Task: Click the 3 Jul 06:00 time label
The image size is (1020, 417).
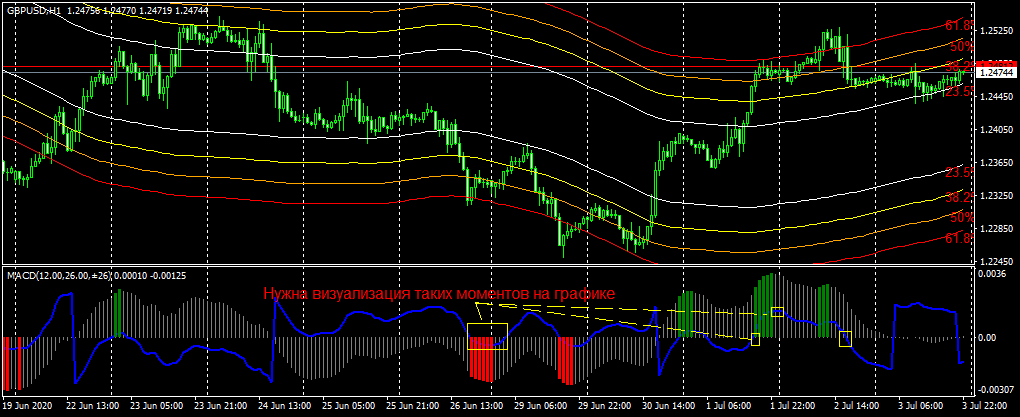Action: point(921,404)
